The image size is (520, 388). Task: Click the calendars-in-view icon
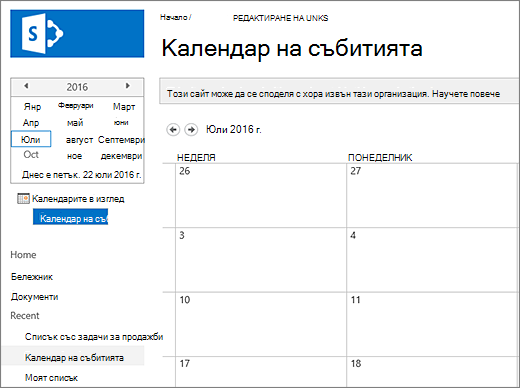click(23, 199)
